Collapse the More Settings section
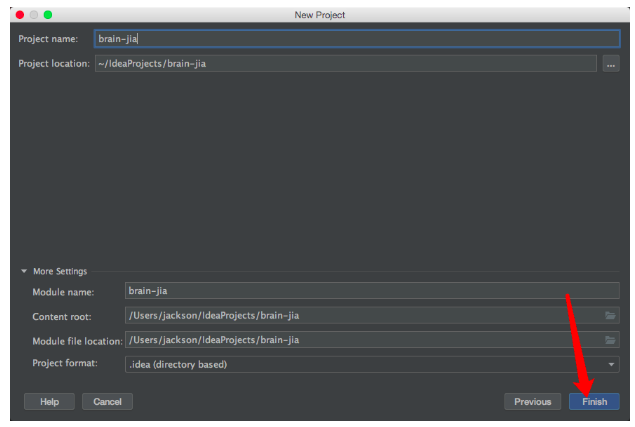The image size is (635, 427). (x=24, y=271)
